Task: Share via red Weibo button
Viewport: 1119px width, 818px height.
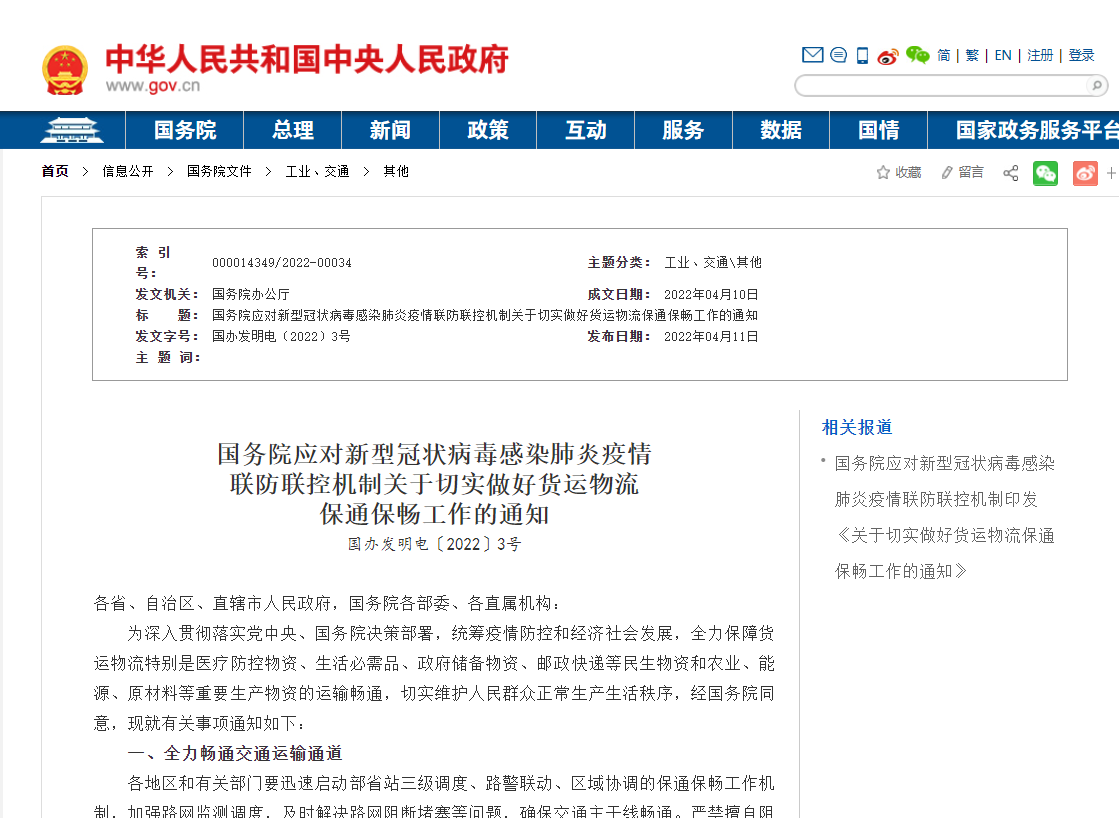Action: [x=1085, y=173]
